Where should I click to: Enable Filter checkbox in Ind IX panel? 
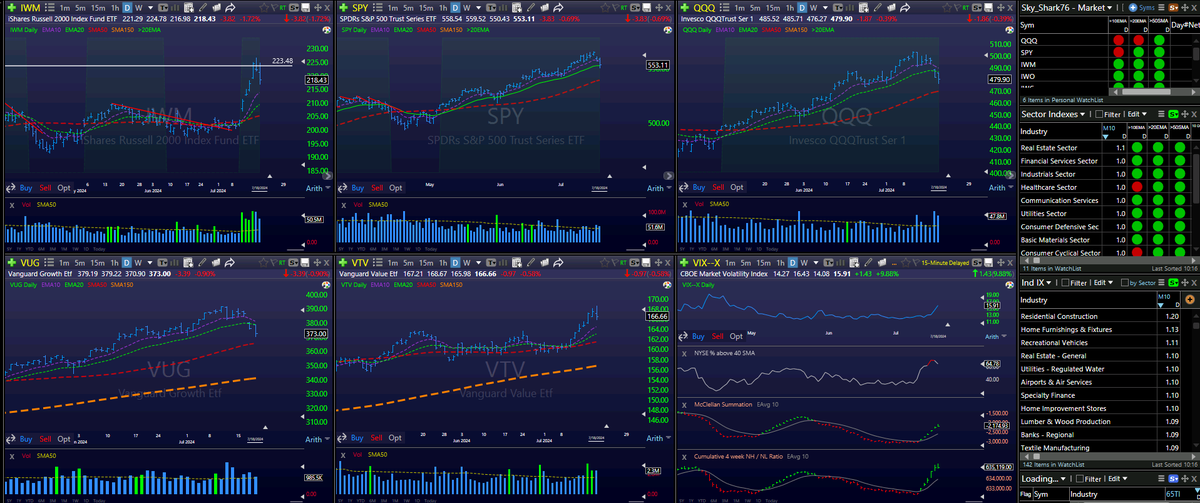pyautogui.click(x=1065, y=282)
